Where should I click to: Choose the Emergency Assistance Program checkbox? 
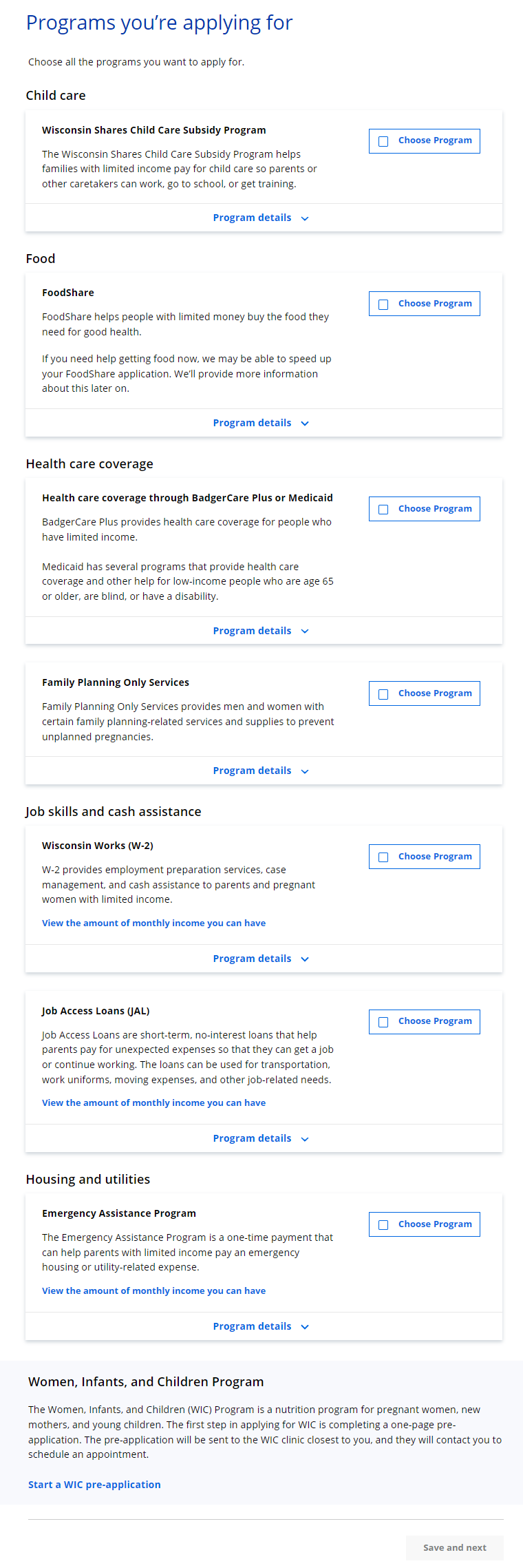click(x=384, y=1225)
